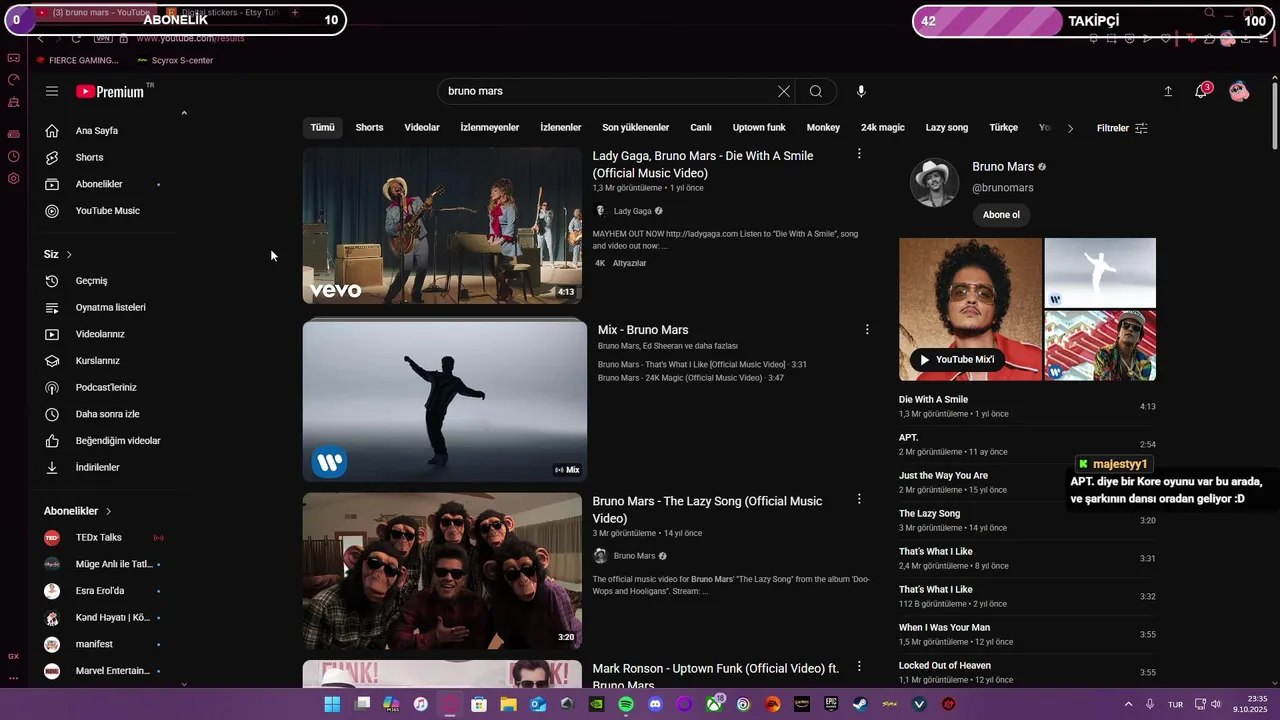Image resolution: width=1280 pixels, height=720 pixels.
Task: Select the Shorts filter chip
Action: tap(369, 128)
